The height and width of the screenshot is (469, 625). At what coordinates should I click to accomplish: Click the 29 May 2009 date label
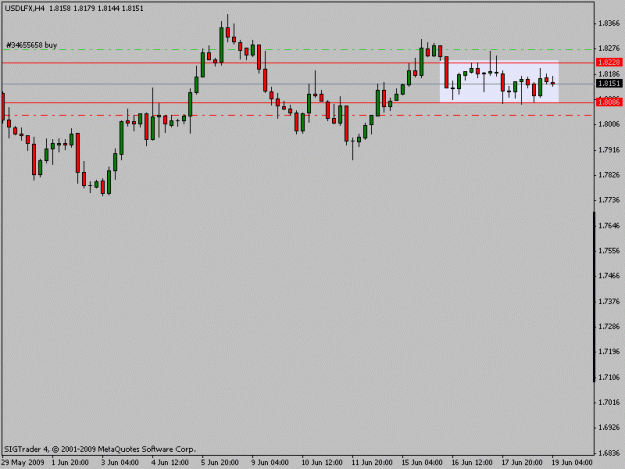coord(22,463)
